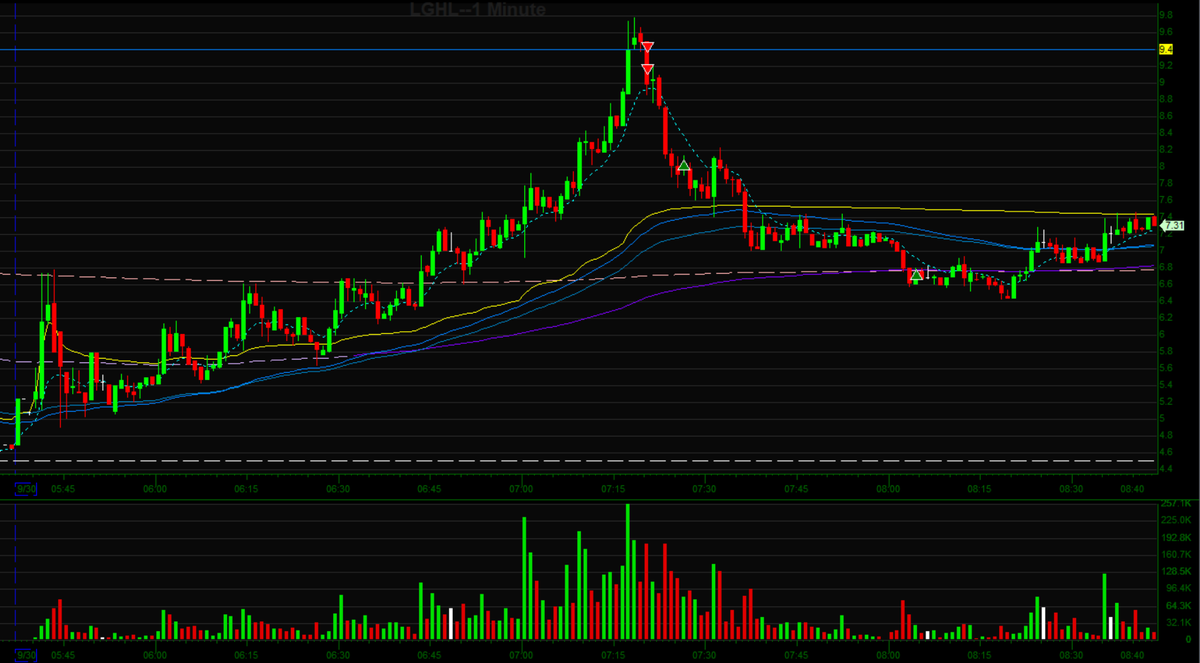This screenshot has height=663, width=1200.
Task: Click 05:45 on the volume pane time axis
Action: (x=62, y=655)
